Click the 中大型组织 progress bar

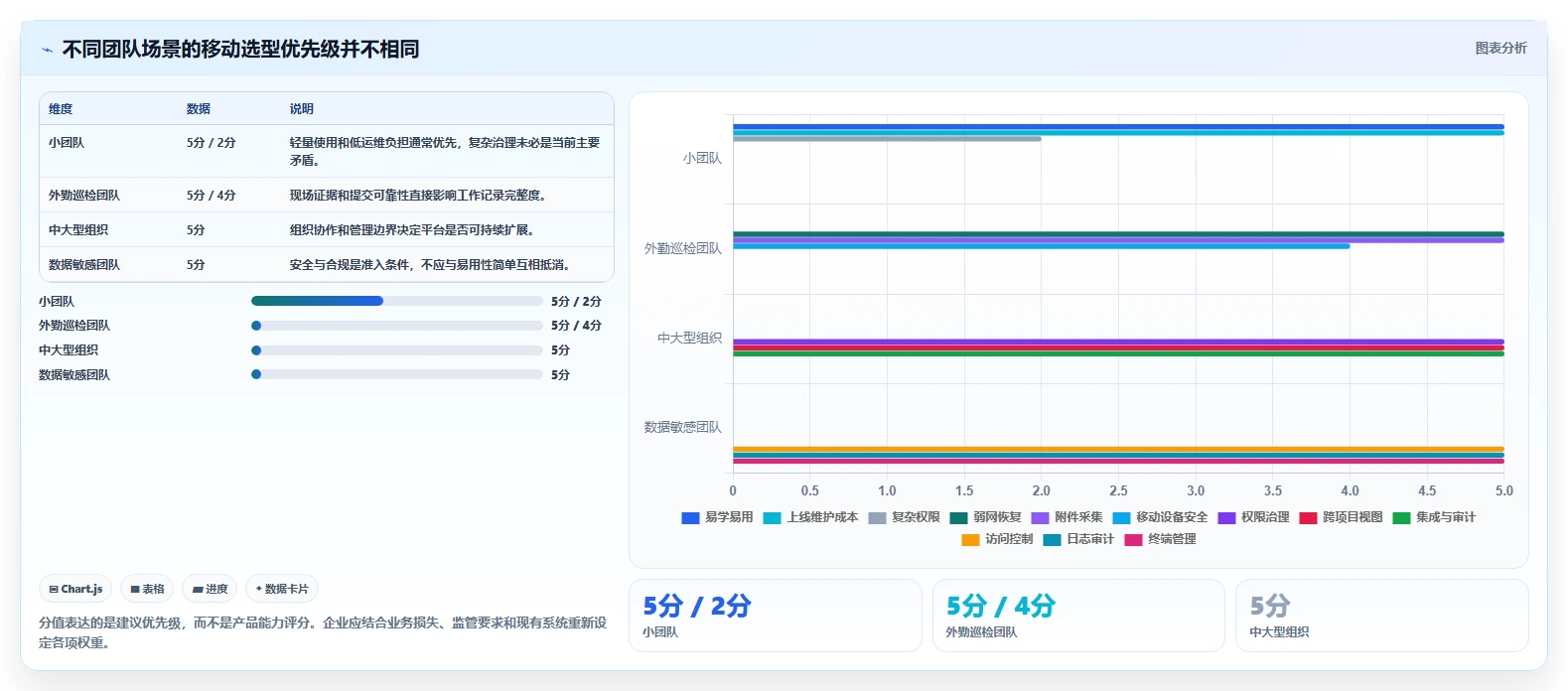[x=397, y=350]
